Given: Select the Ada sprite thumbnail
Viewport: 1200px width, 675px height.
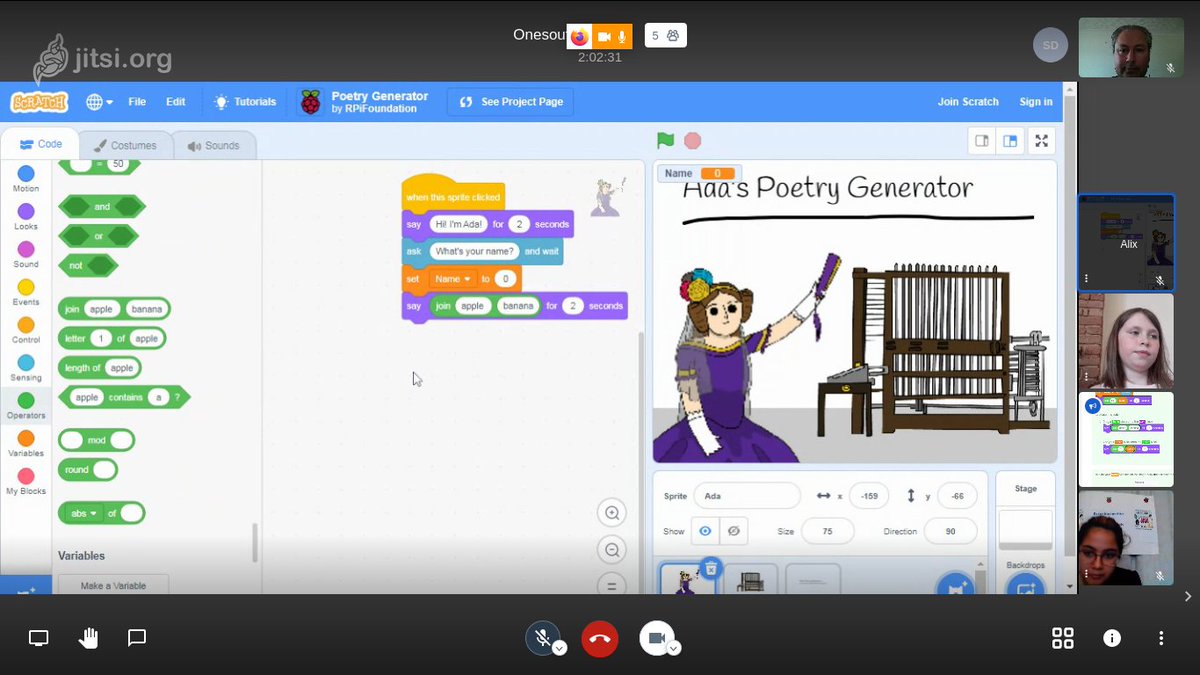Looking at the screenshot, I should pos(686,579).
